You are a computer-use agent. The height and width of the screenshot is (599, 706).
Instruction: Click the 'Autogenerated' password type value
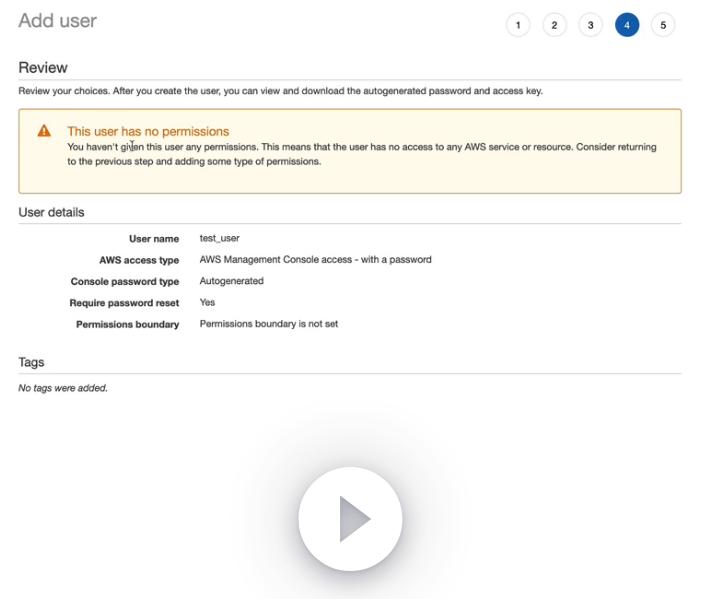[231, 281]
